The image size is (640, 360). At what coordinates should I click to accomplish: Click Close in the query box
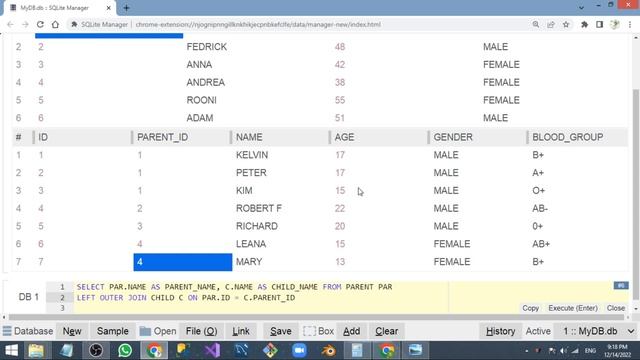[x=616, y=308]
